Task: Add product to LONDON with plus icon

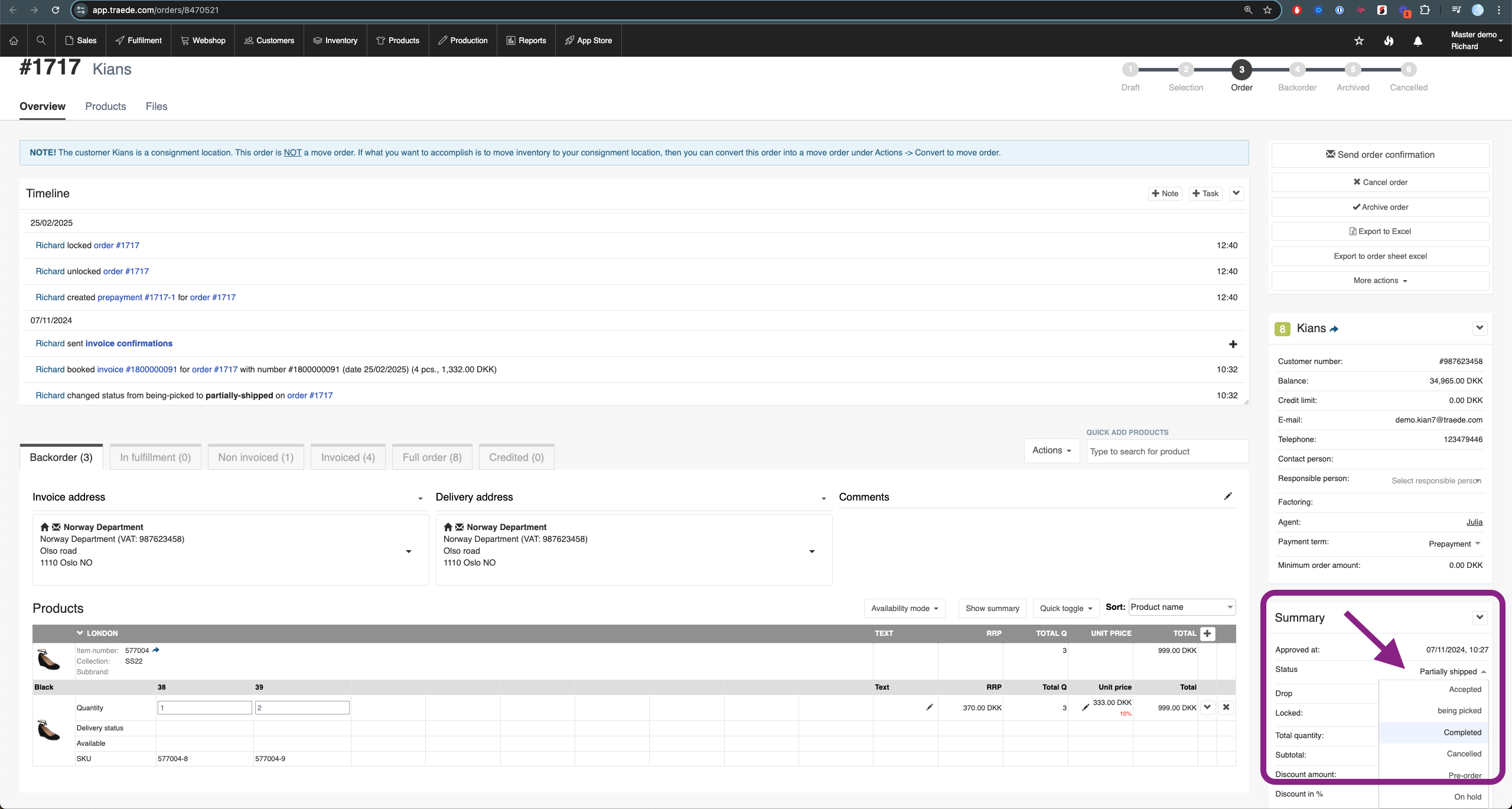Action: tap(1207, 633)
